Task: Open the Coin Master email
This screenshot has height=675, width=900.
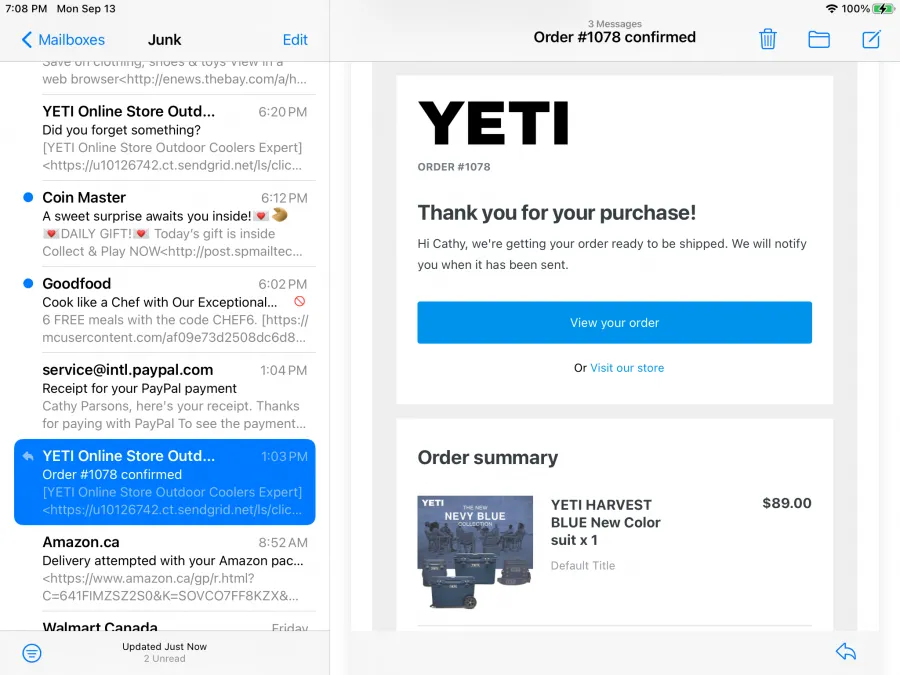Action: (x=165, y=224)
